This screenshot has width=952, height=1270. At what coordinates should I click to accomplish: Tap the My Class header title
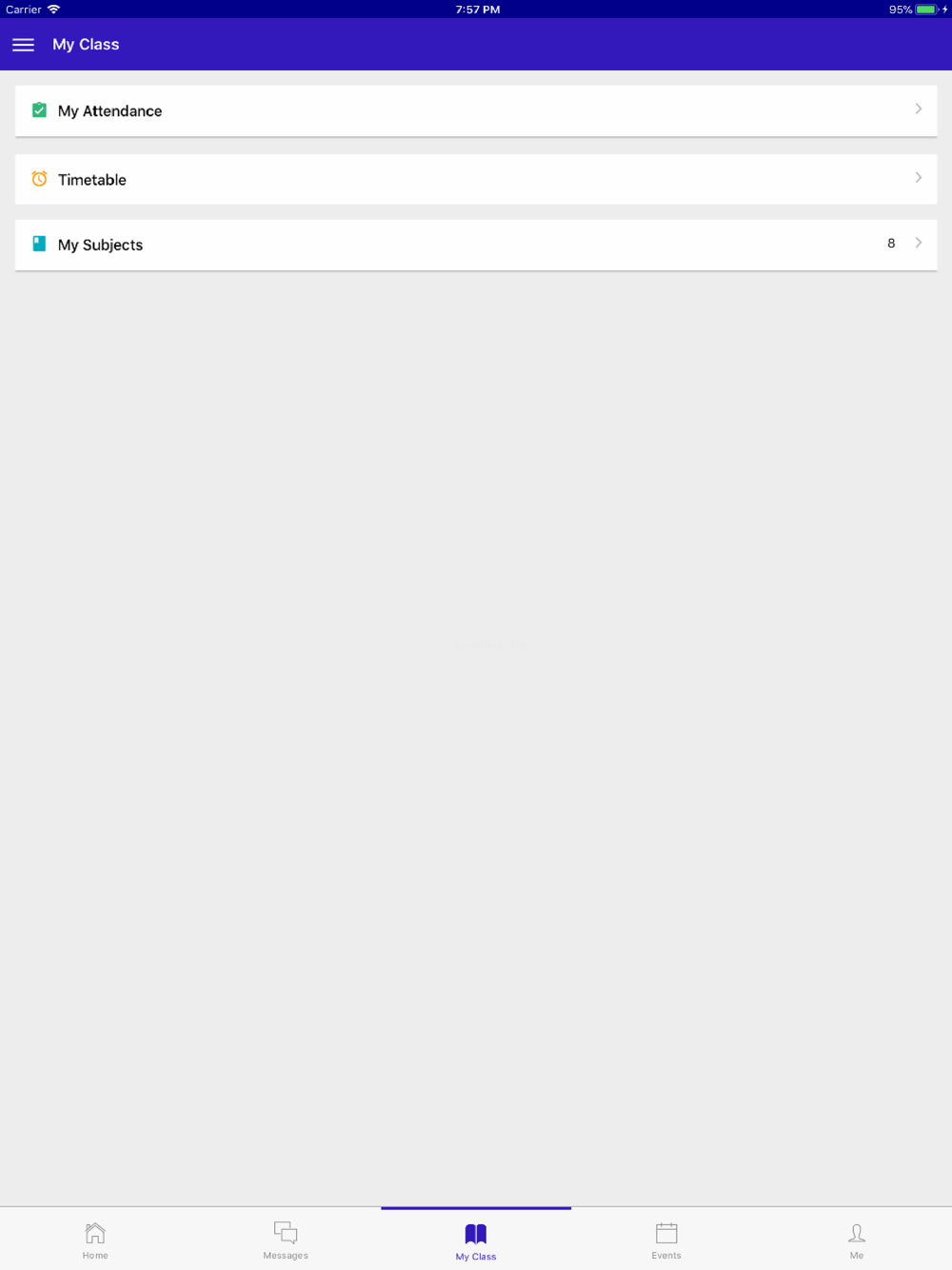coord(86,45)
